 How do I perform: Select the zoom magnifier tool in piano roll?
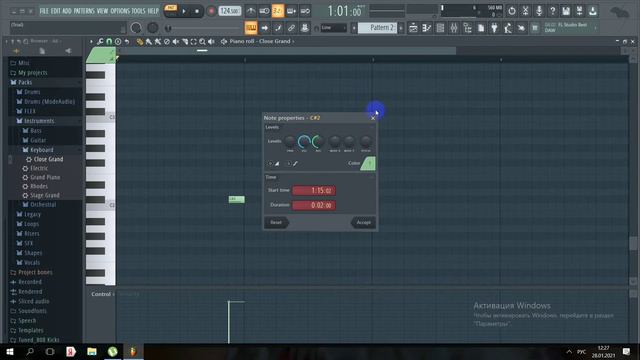pyautogui.click(x=202, y=41)
